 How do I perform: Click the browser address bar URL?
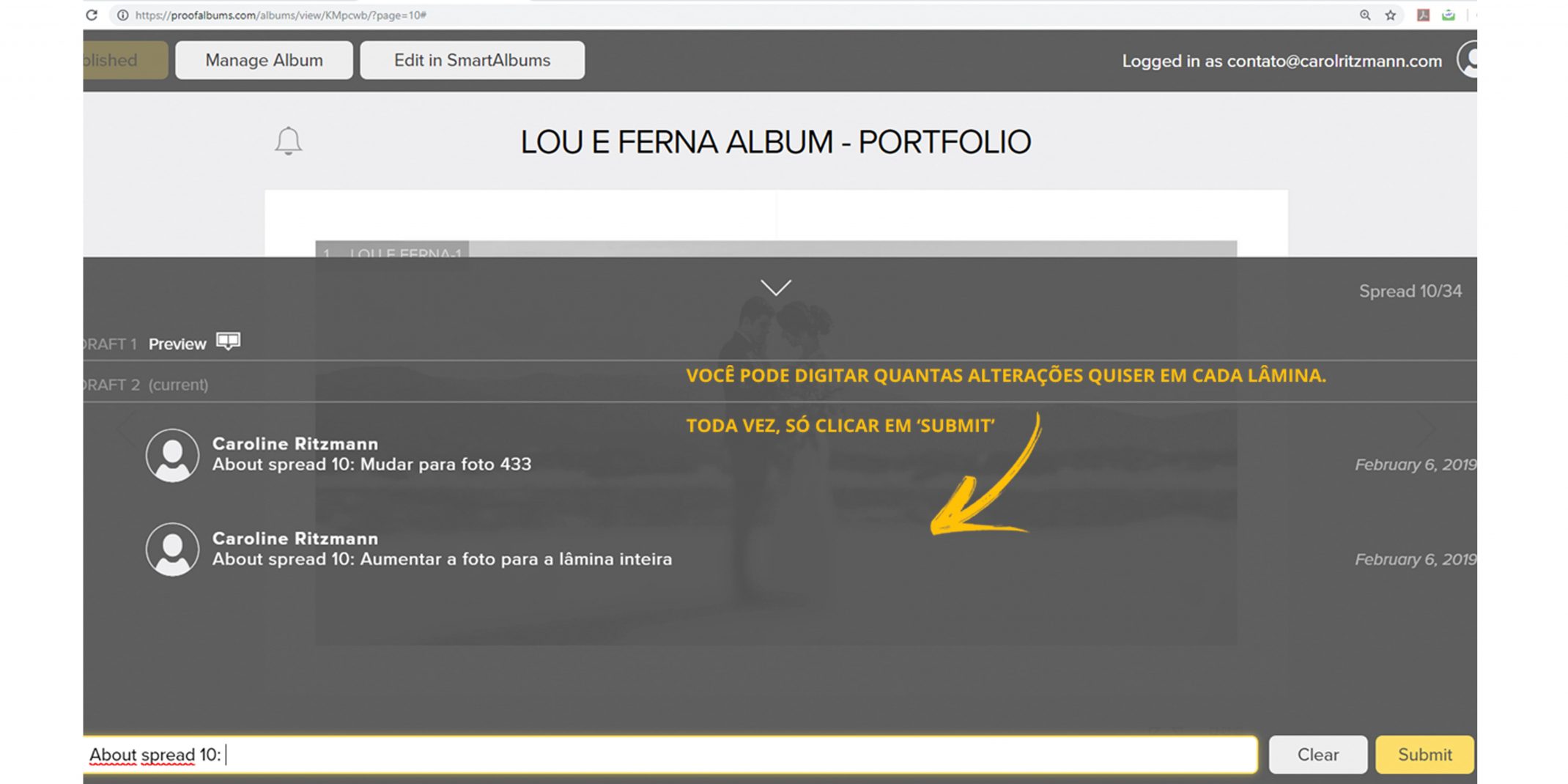(281, 15)
